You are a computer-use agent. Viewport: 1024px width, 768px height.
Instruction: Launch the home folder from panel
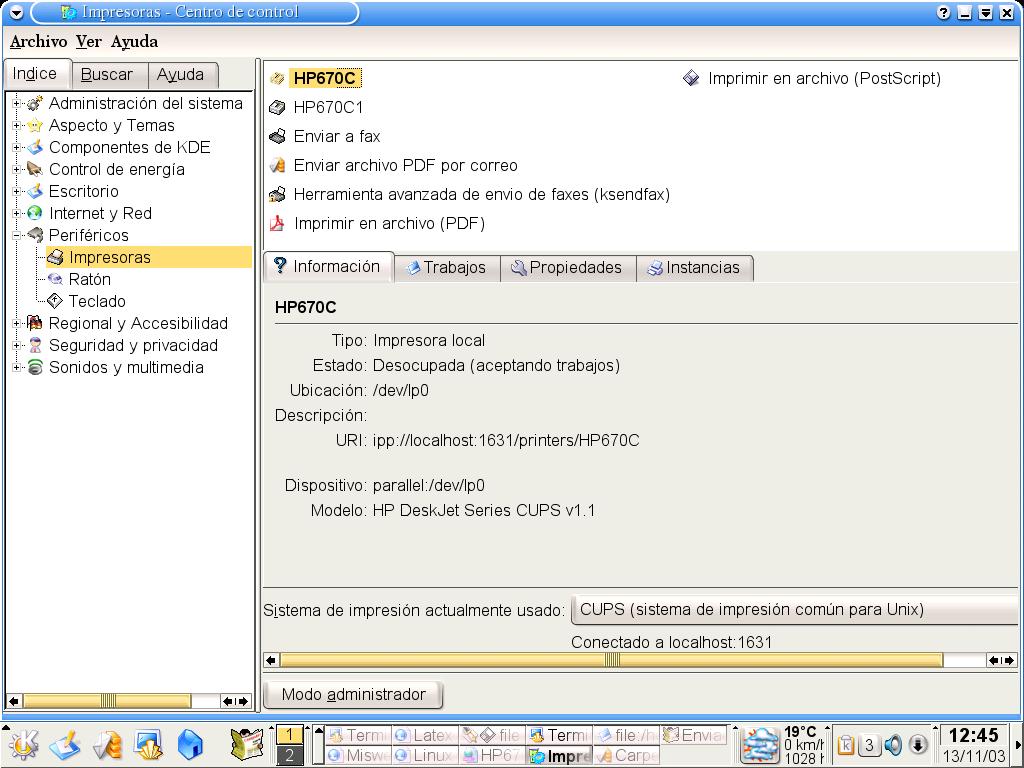[190, 744]
